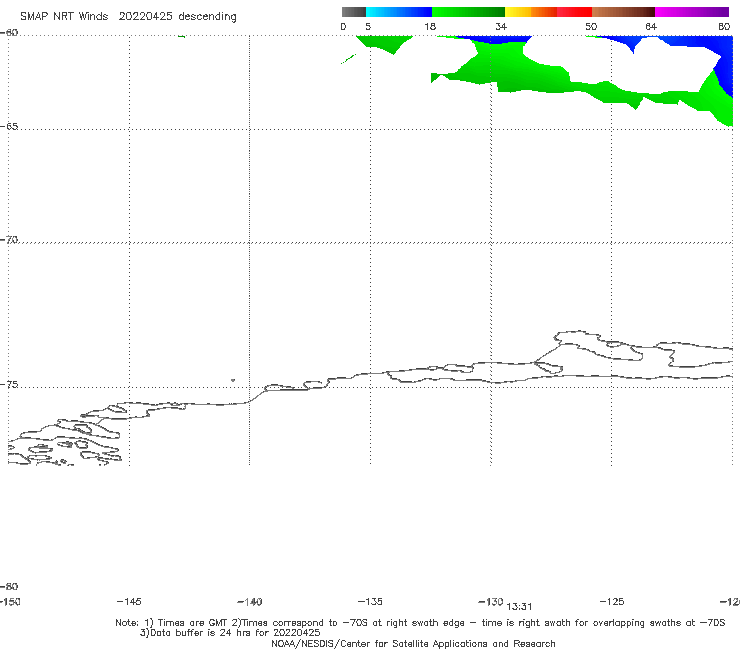Viewport: 740px width, 650px height.
Task: Click the longitude label -140
Action: (250, 601)
